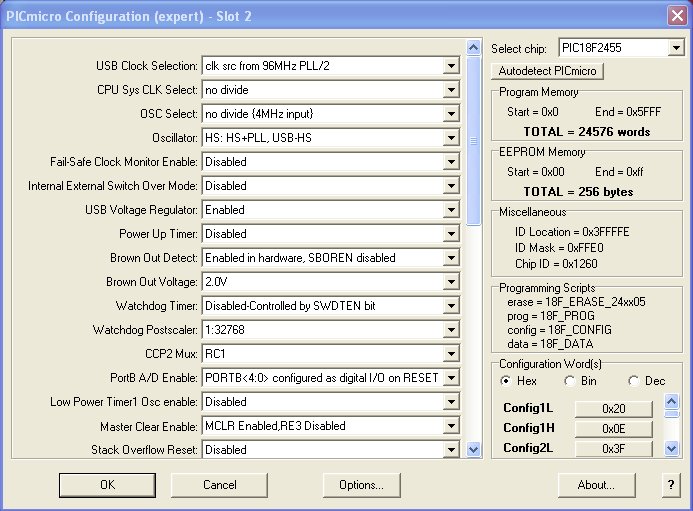
Task: Click settings list scrollbar down arrow
Action: (x=473, y=450)
